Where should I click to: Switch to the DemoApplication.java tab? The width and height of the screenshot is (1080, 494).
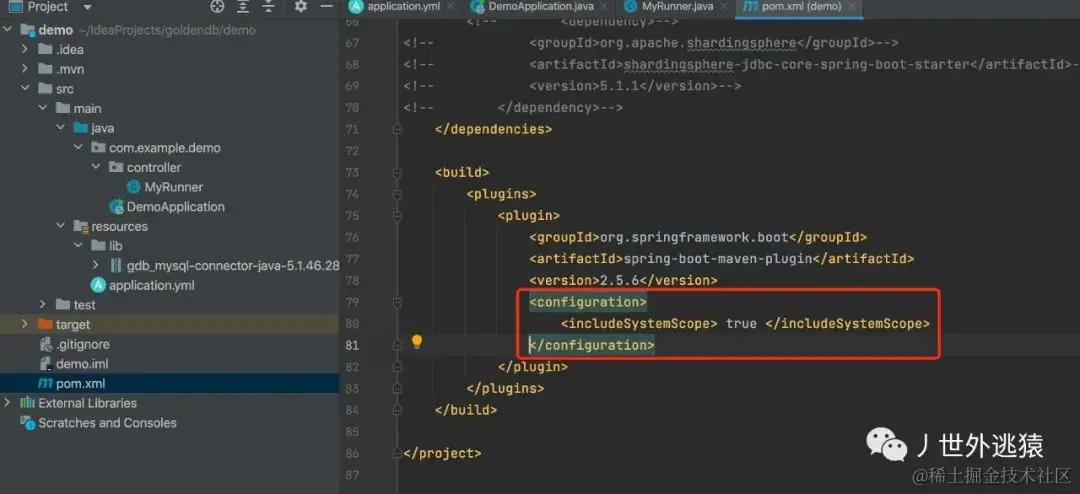click(x=538, y=6)
